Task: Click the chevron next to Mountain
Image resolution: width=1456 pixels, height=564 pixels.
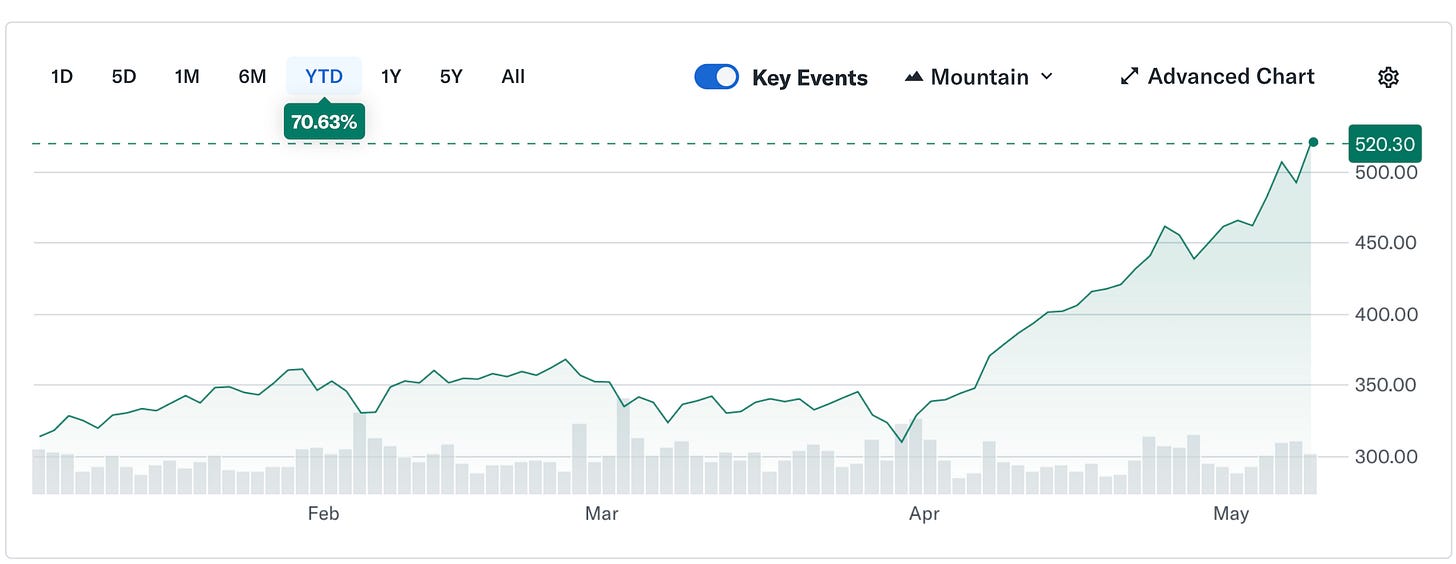Action: pos(1046,77)
